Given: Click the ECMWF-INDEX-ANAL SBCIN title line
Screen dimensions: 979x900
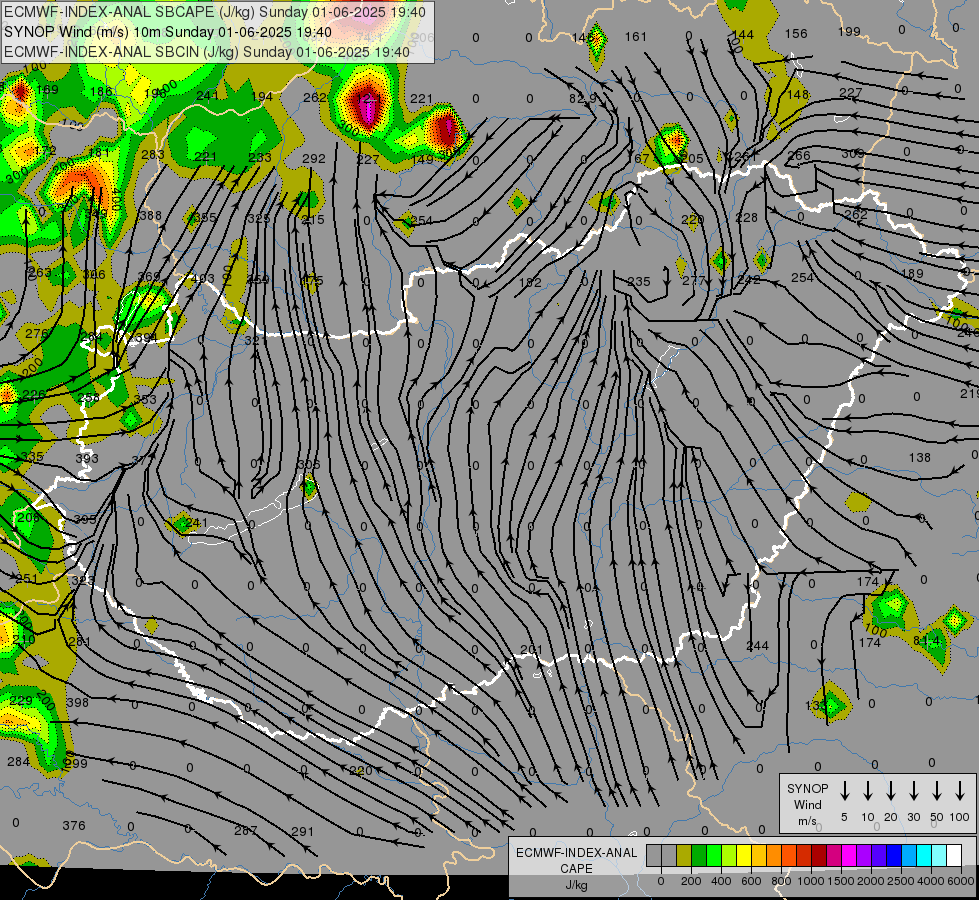Looking at the screenshot, I should click(207, 52).
